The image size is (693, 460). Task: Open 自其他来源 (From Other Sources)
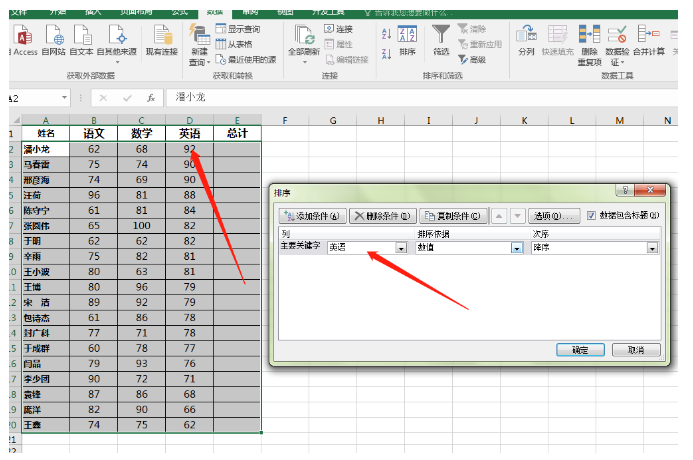117,42
